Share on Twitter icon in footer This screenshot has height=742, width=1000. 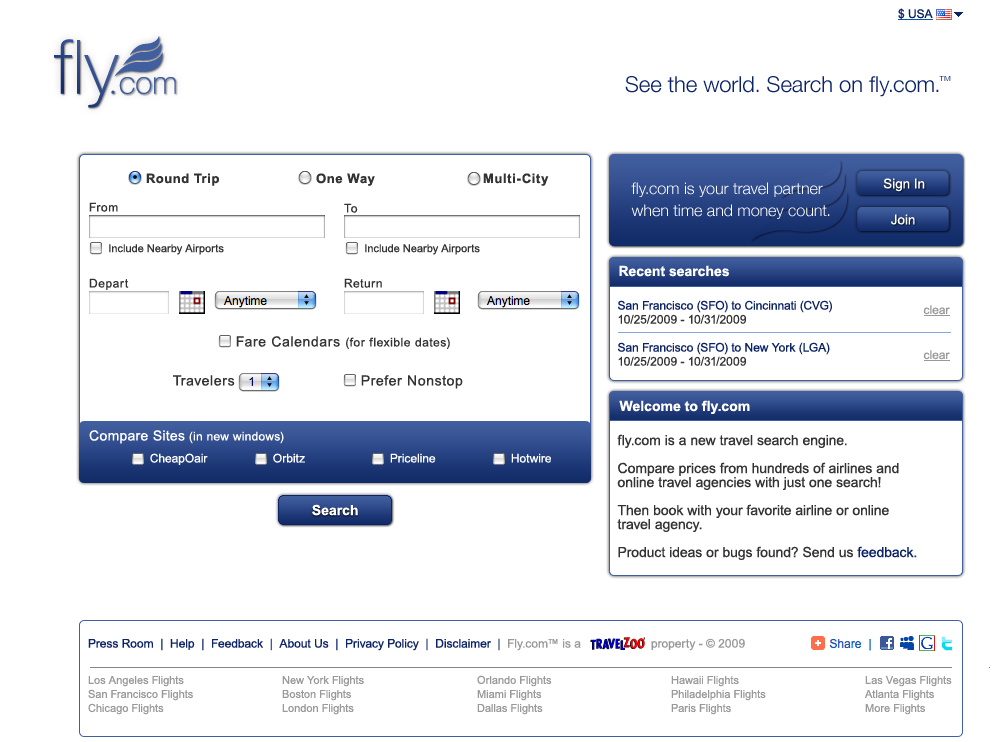point(947,643)
